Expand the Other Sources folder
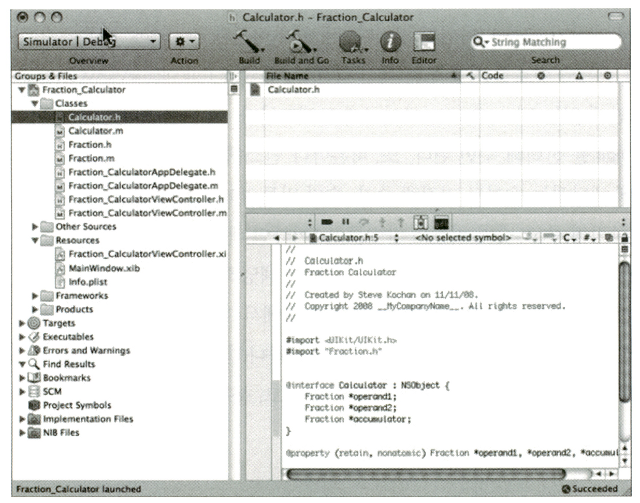 pyautogui.click(x=36, y=226)
